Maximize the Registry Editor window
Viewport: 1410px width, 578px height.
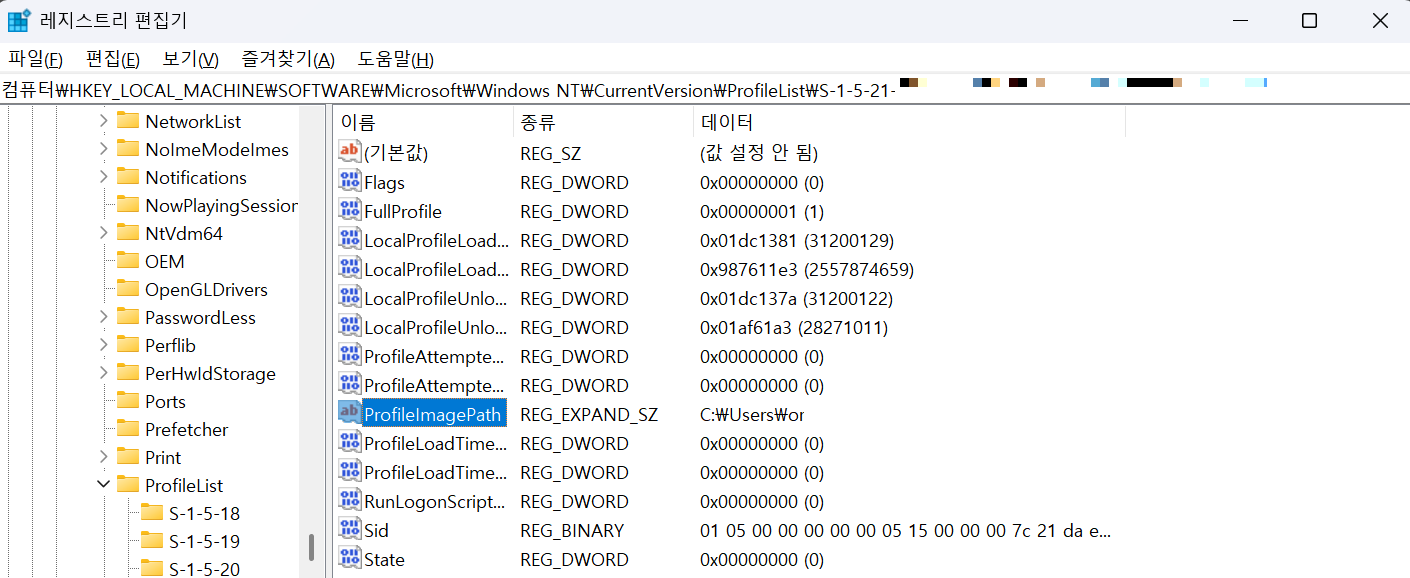(x=1309, y=20)
